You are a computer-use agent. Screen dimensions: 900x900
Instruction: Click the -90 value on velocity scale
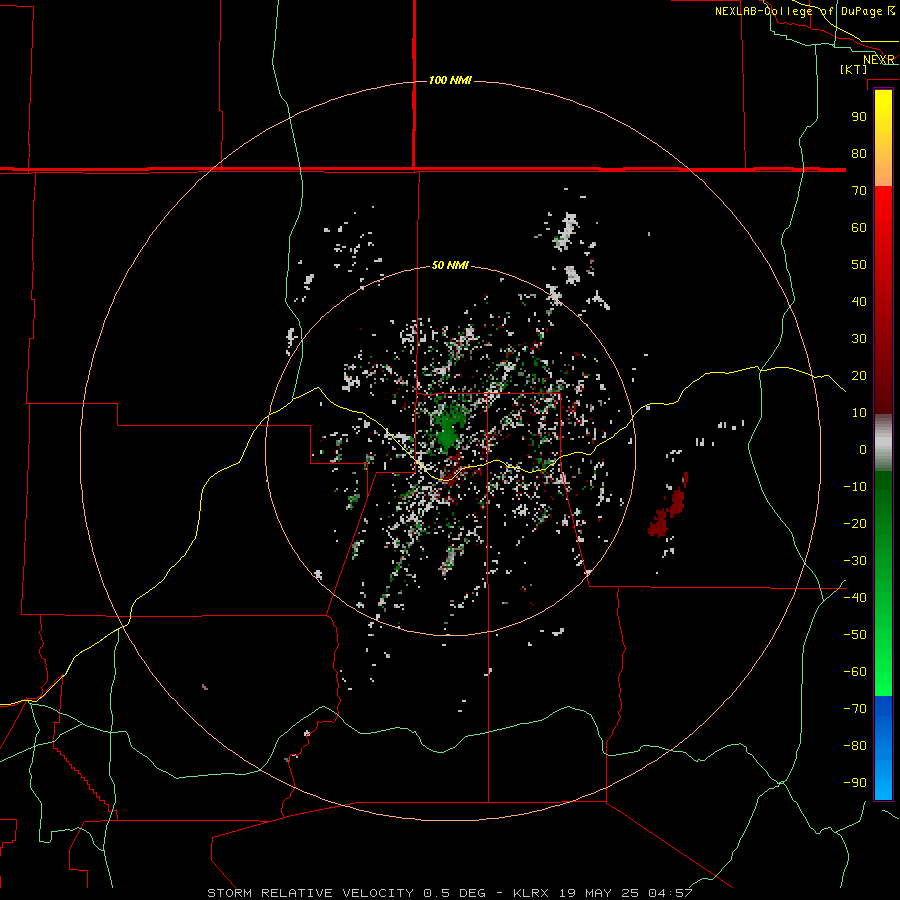point(855,783)
